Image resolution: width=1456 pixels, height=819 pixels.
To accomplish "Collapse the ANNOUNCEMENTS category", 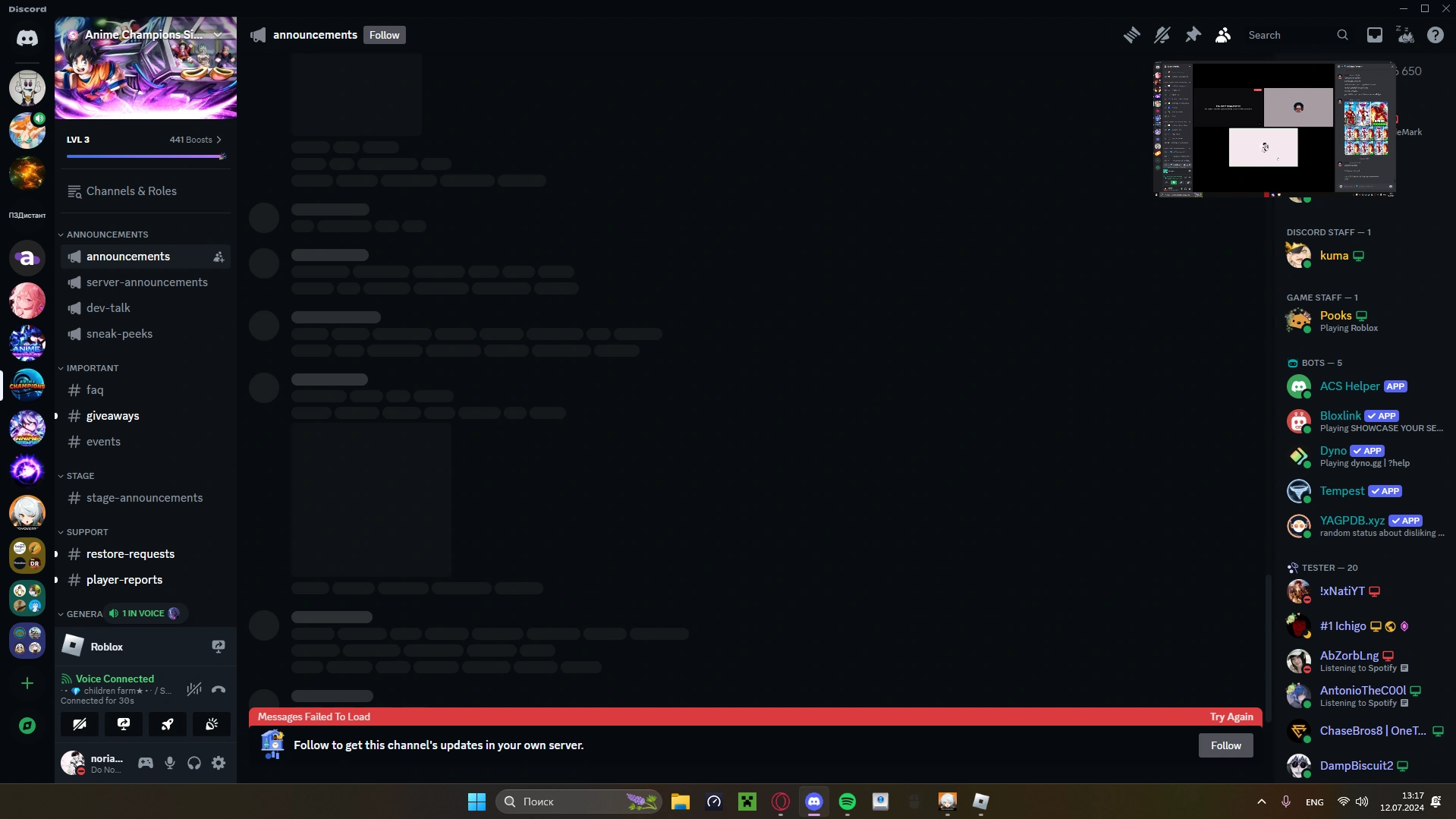I will [x=106, y=234].
